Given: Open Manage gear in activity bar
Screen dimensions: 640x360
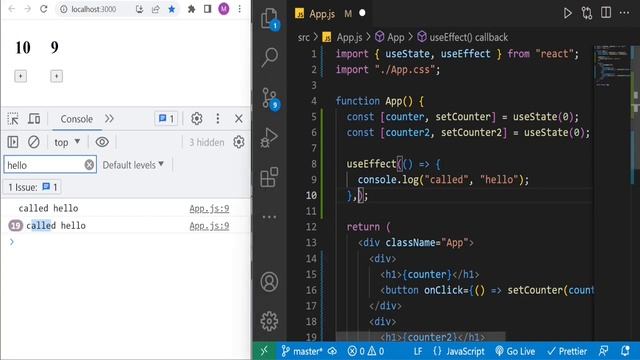Looking at the screenshot, I should (x=270, y=322).
